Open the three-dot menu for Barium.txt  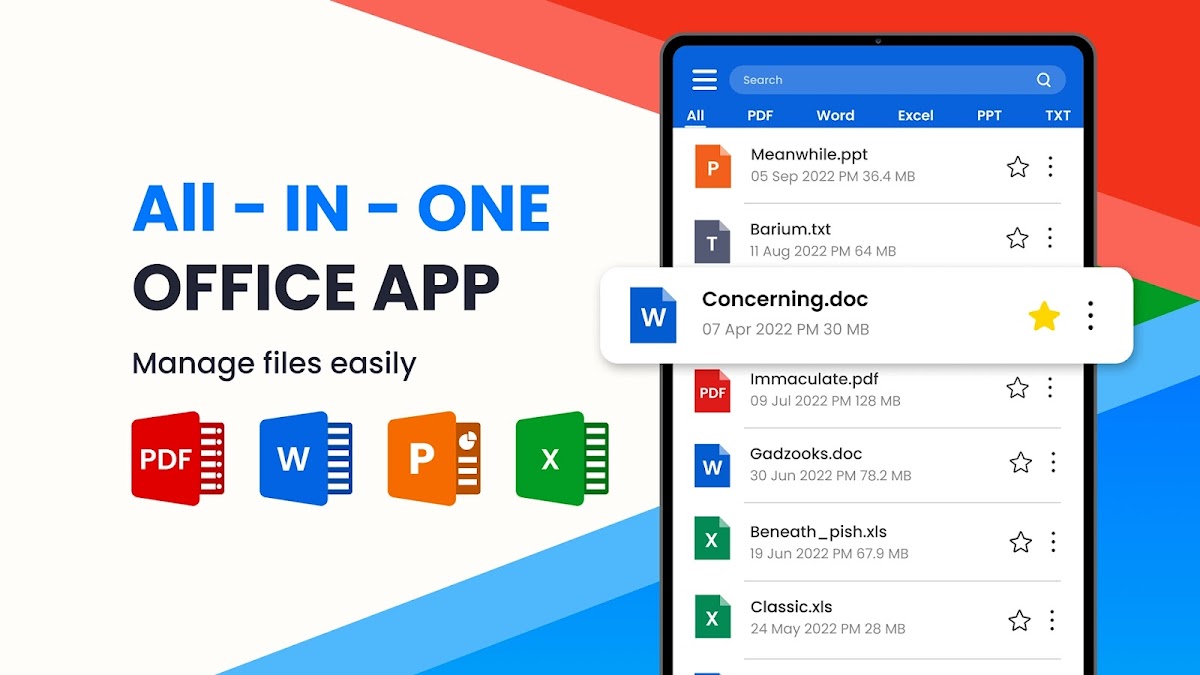tap(1050, 238)
